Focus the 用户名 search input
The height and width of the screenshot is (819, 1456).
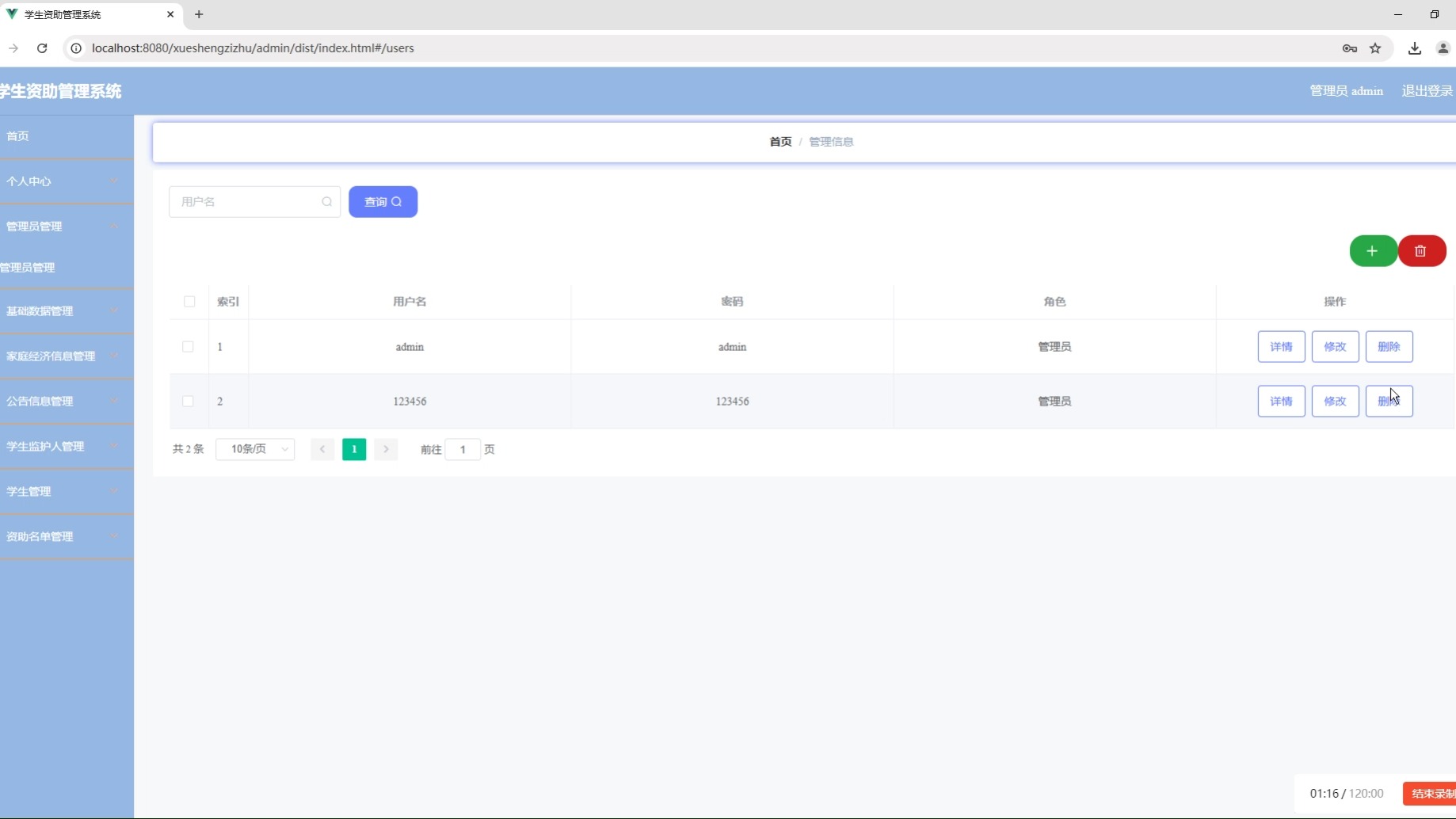pyautogui.click(x=254, y=202)
